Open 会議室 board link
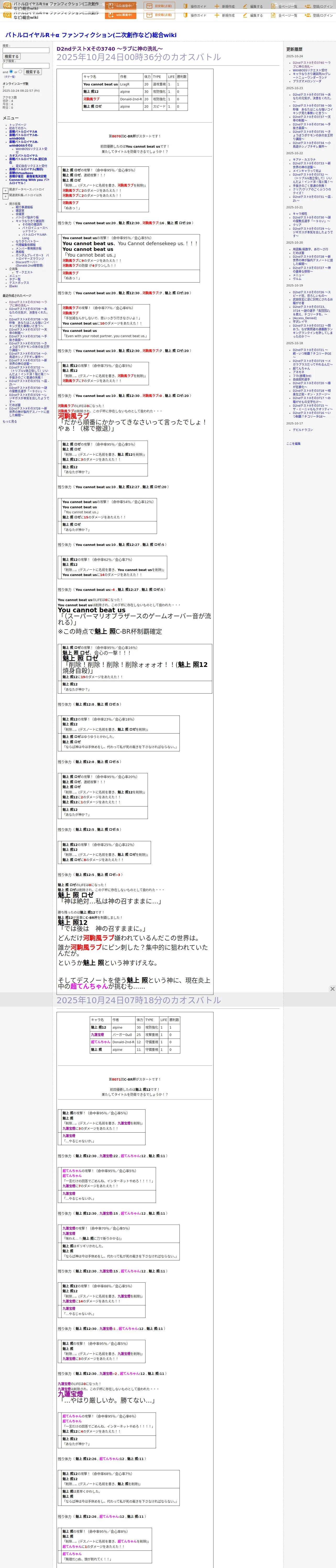The image size is (336, 1568). pyautogui.click(x=20, y=214)
